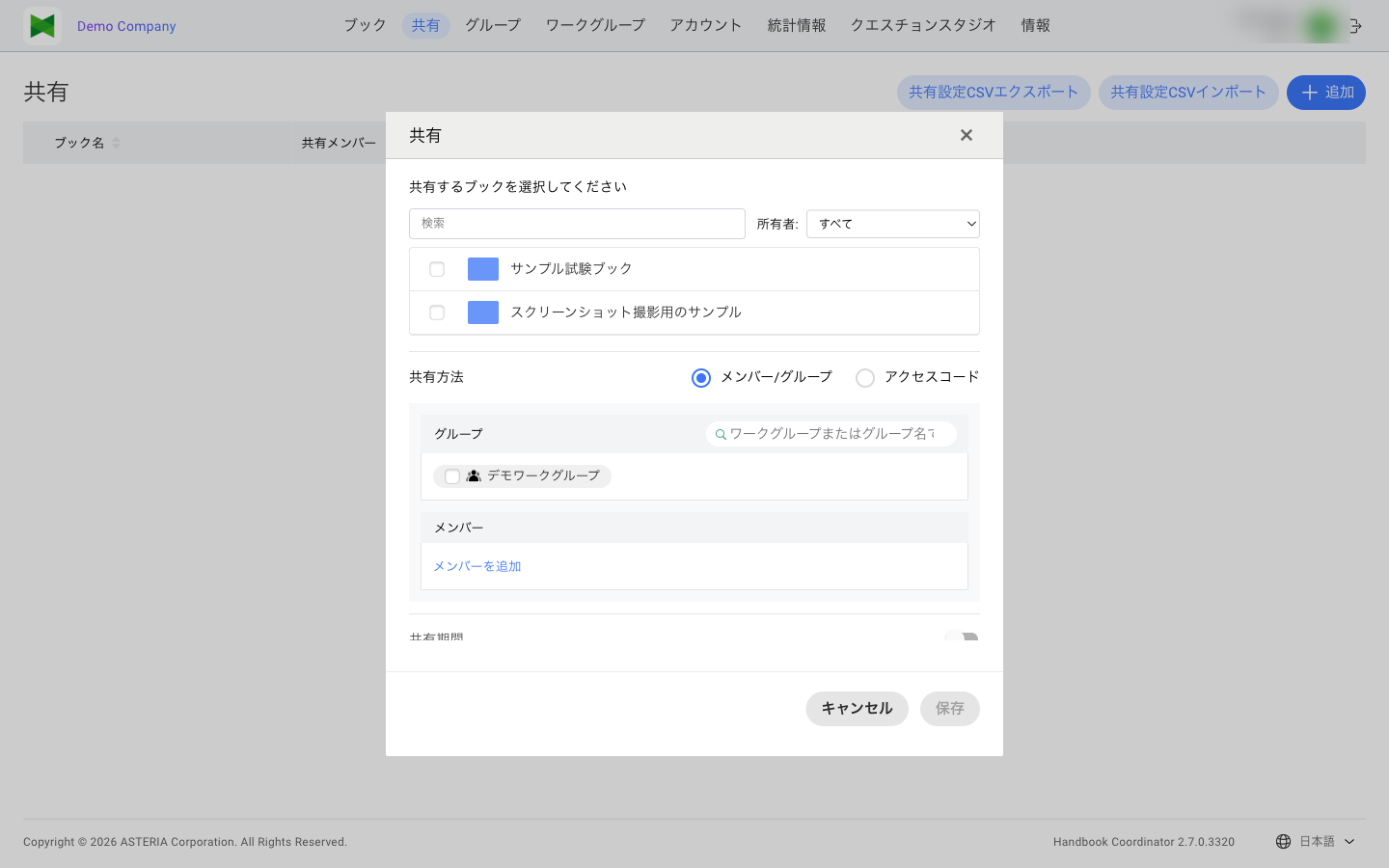Click the globe language icon in footer
The image size is (1389, 868).
[1283, 842]
